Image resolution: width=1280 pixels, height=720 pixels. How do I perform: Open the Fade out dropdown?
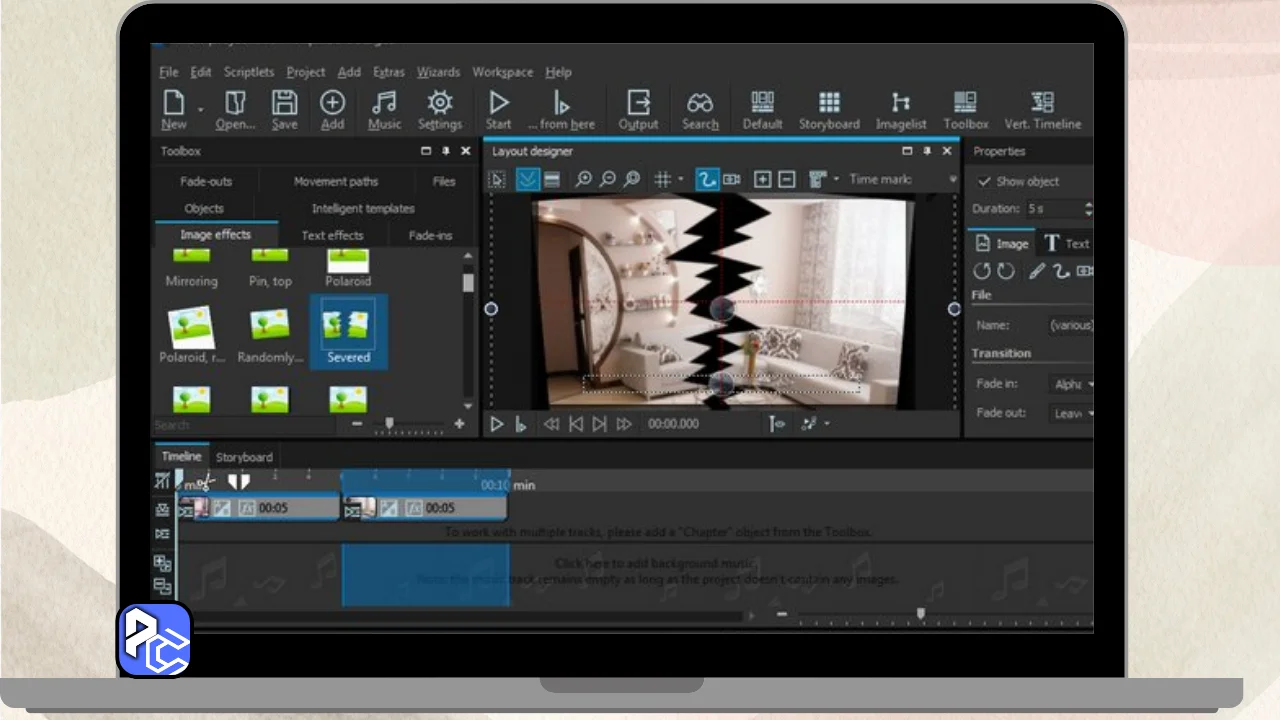click(1075, 413)
